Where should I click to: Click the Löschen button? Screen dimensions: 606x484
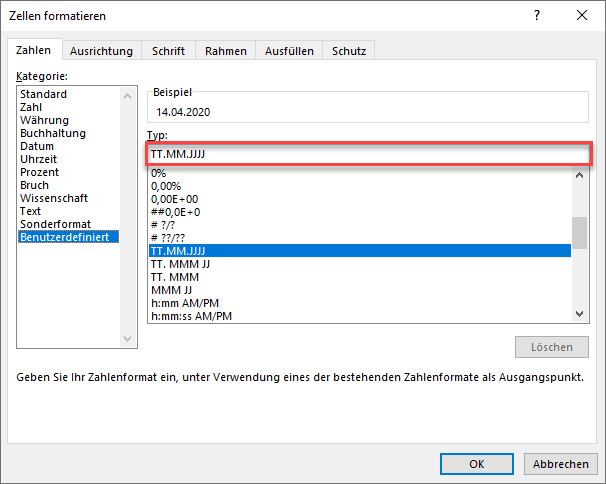click(x=552, y=347)
